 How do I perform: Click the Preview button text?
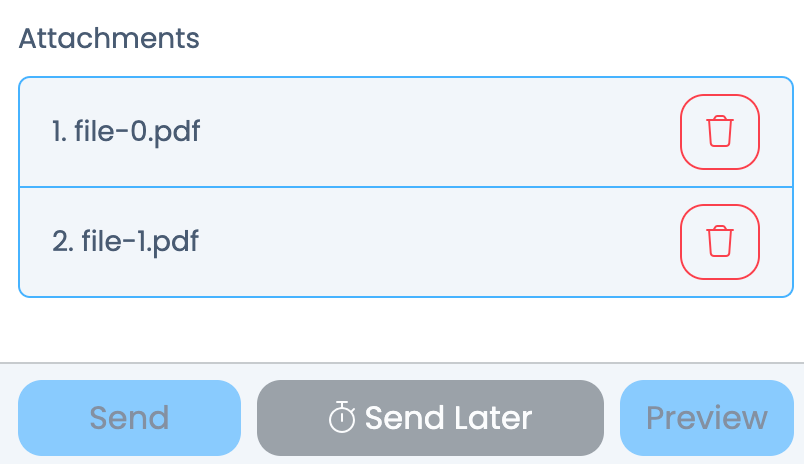click(707, 418)
